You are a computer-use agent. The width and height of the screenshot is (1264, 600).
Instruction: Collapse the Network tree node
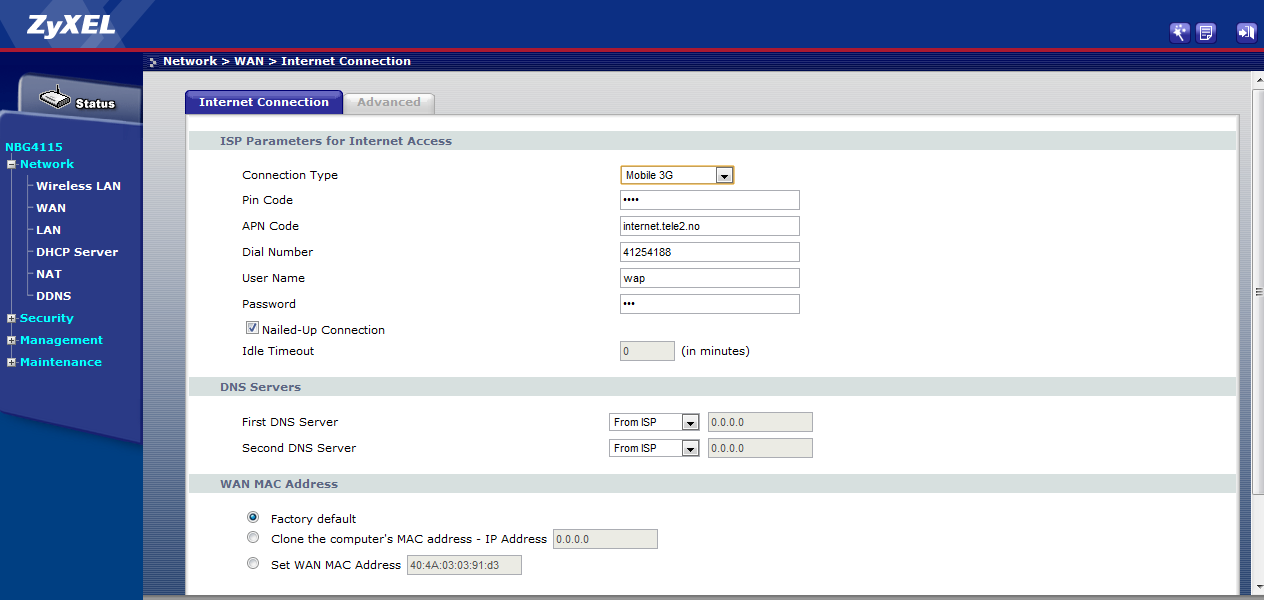coord(11,164)
